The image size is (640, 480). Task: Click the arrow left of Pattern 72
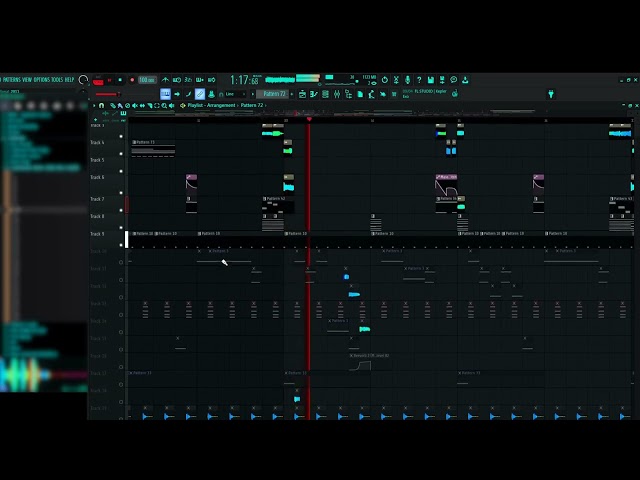pos(253,94)
